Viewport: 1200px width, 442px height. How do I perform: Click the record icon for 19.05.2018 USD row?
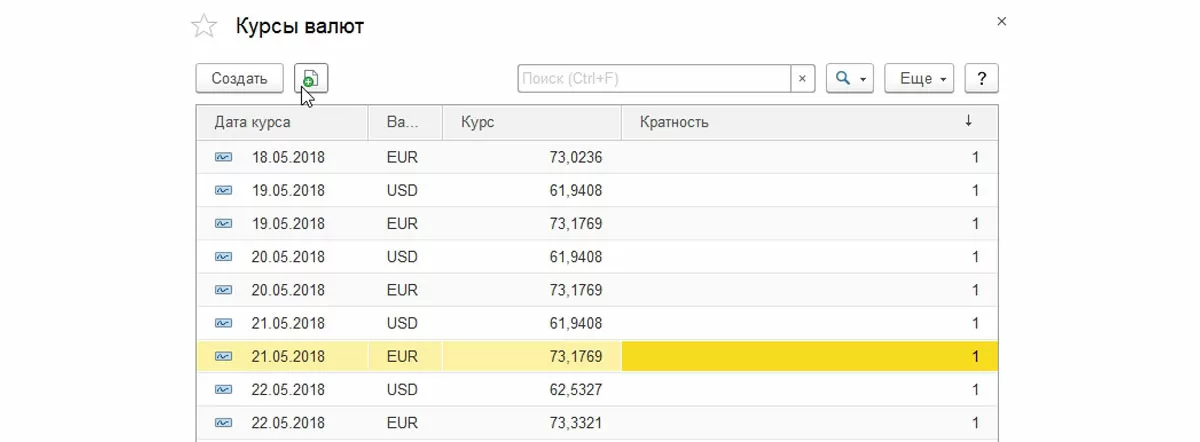click(x=223, y=190)
